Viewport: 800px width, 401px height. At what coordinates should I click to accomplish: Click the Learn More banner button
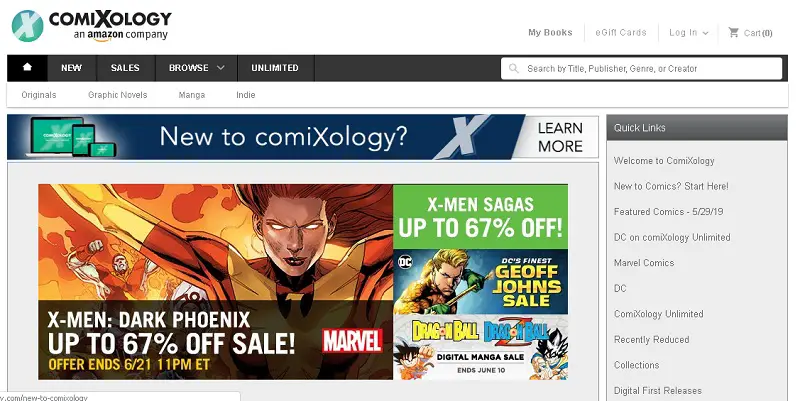pos(560,137)
